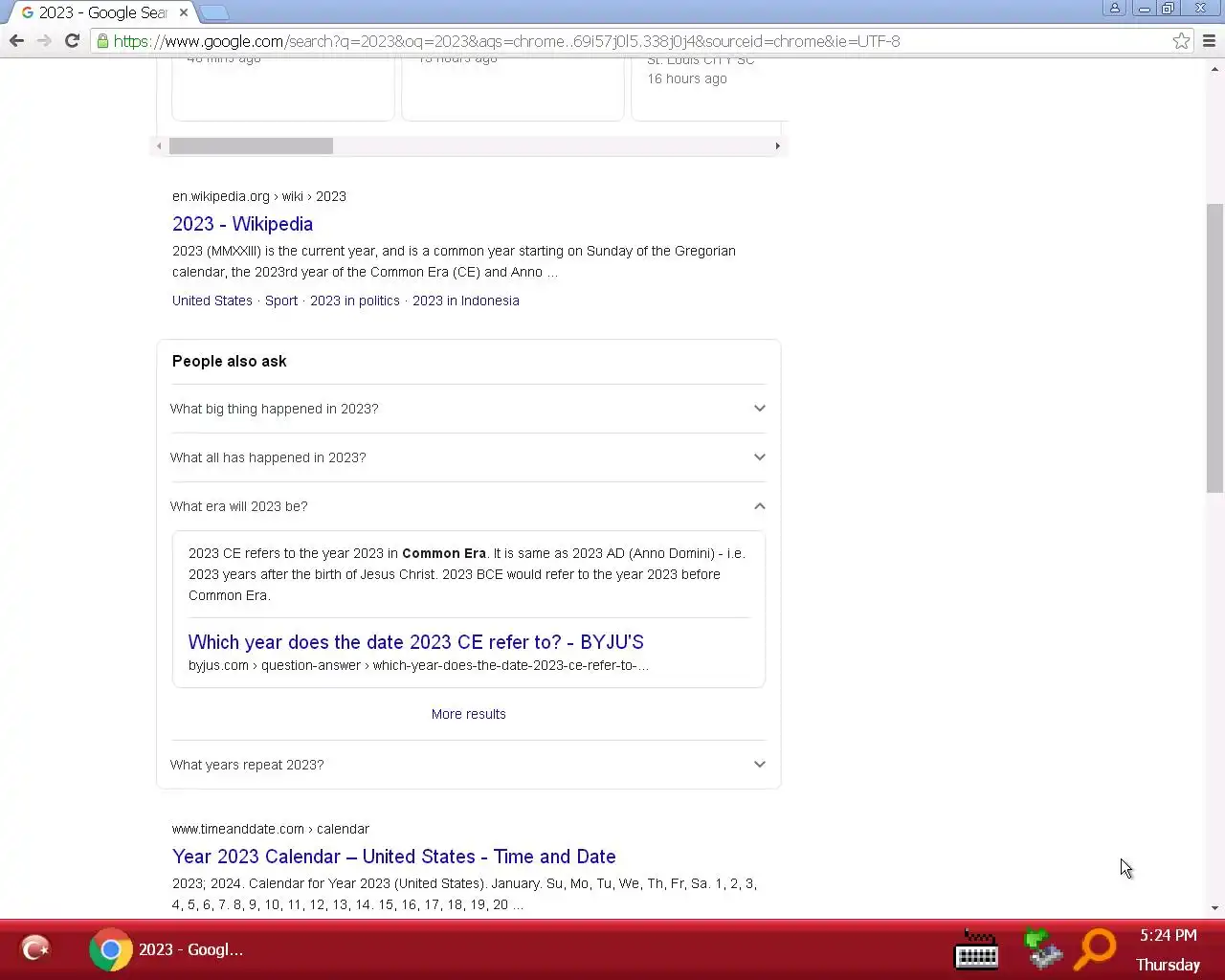Click the browser forward arrow

click(44, 41)
